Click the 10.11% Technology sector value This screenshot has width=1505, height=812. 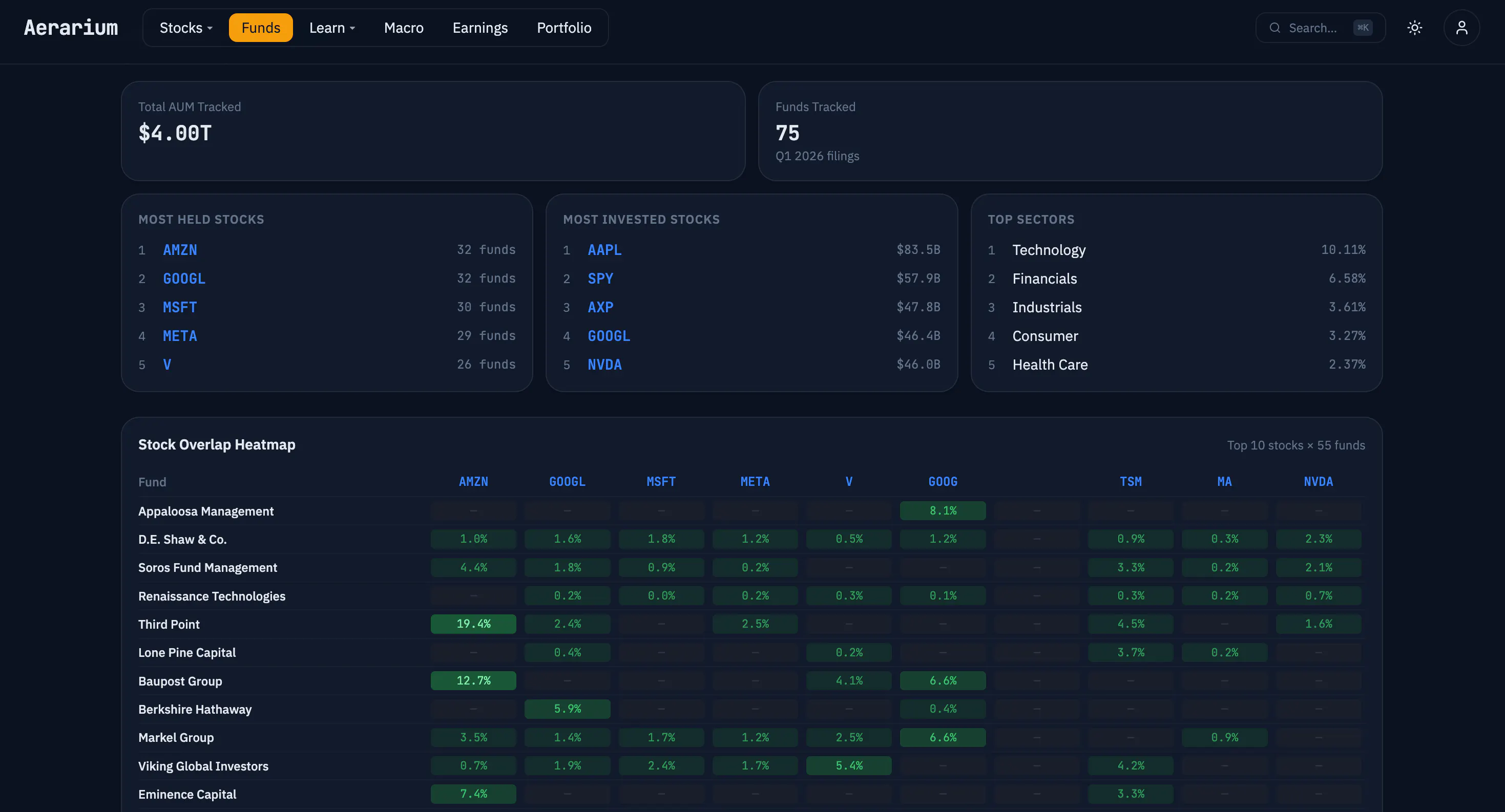[x=1343, y=250]
